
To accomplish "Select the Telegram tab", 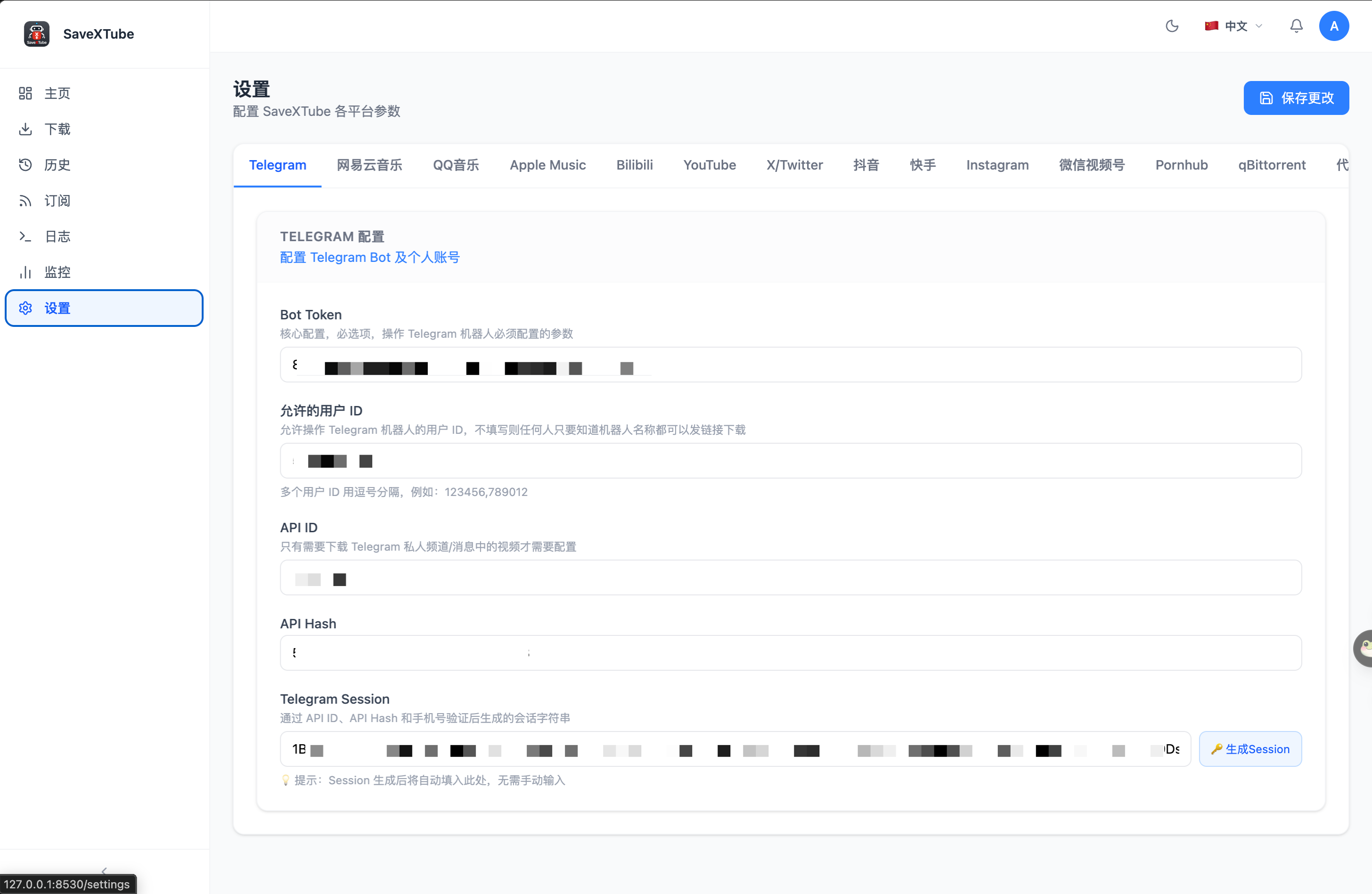I will [278, 165].
